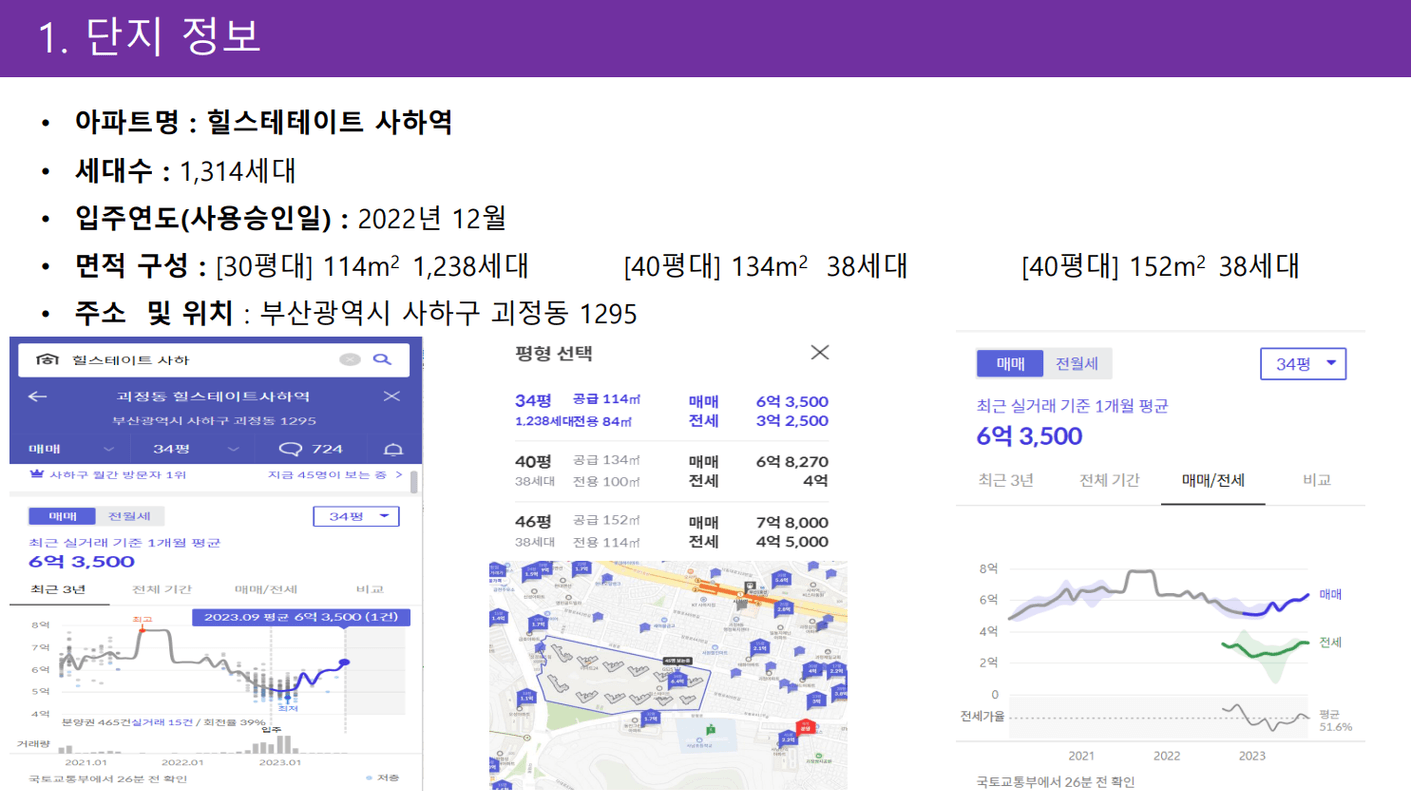Switch to 전월세 toggle in left panel
1411x791 pixels.
tap(129, 516)
